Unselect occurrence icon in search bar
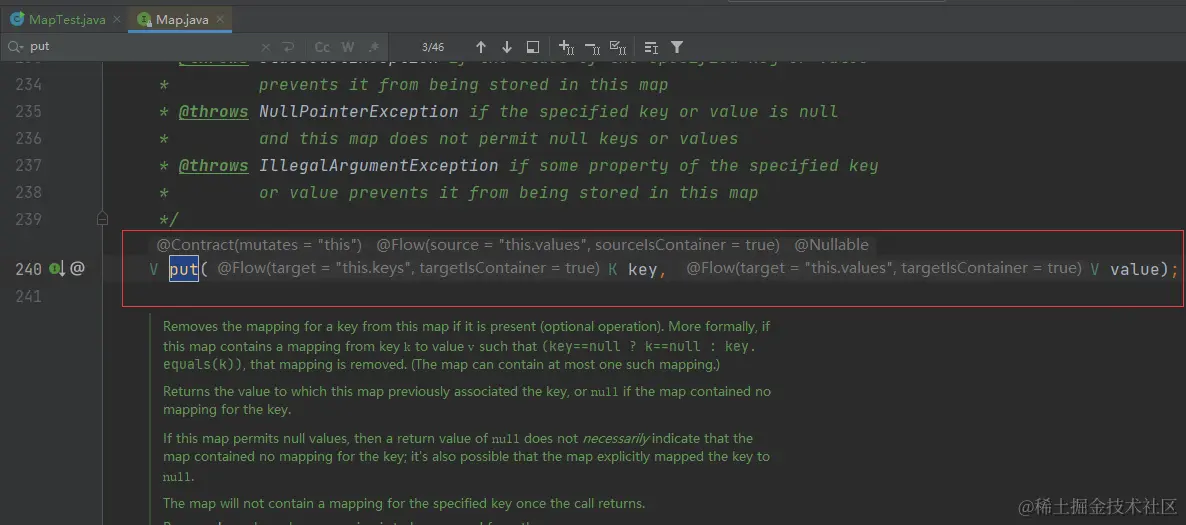1186x525 pixels. [592, 48]
